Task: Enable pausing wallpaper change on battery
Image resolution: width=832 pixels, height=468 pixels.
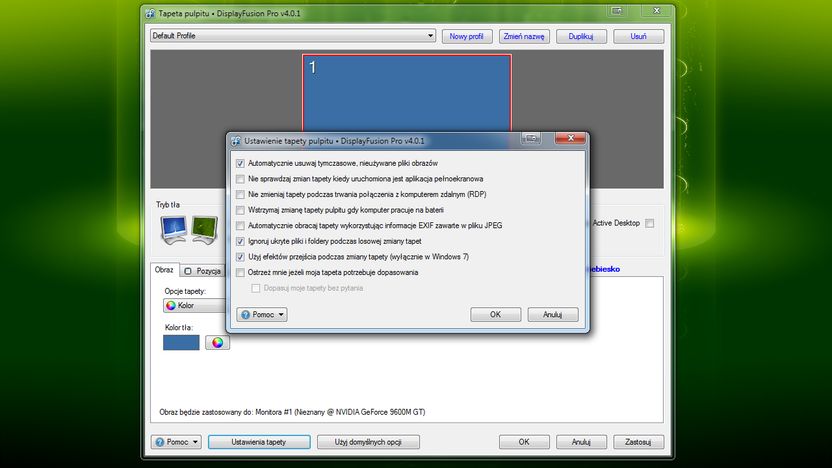Action: [240, 210]
